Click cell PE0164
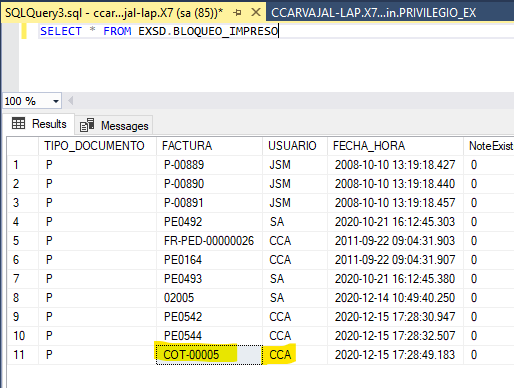 [x=209, y=260]
